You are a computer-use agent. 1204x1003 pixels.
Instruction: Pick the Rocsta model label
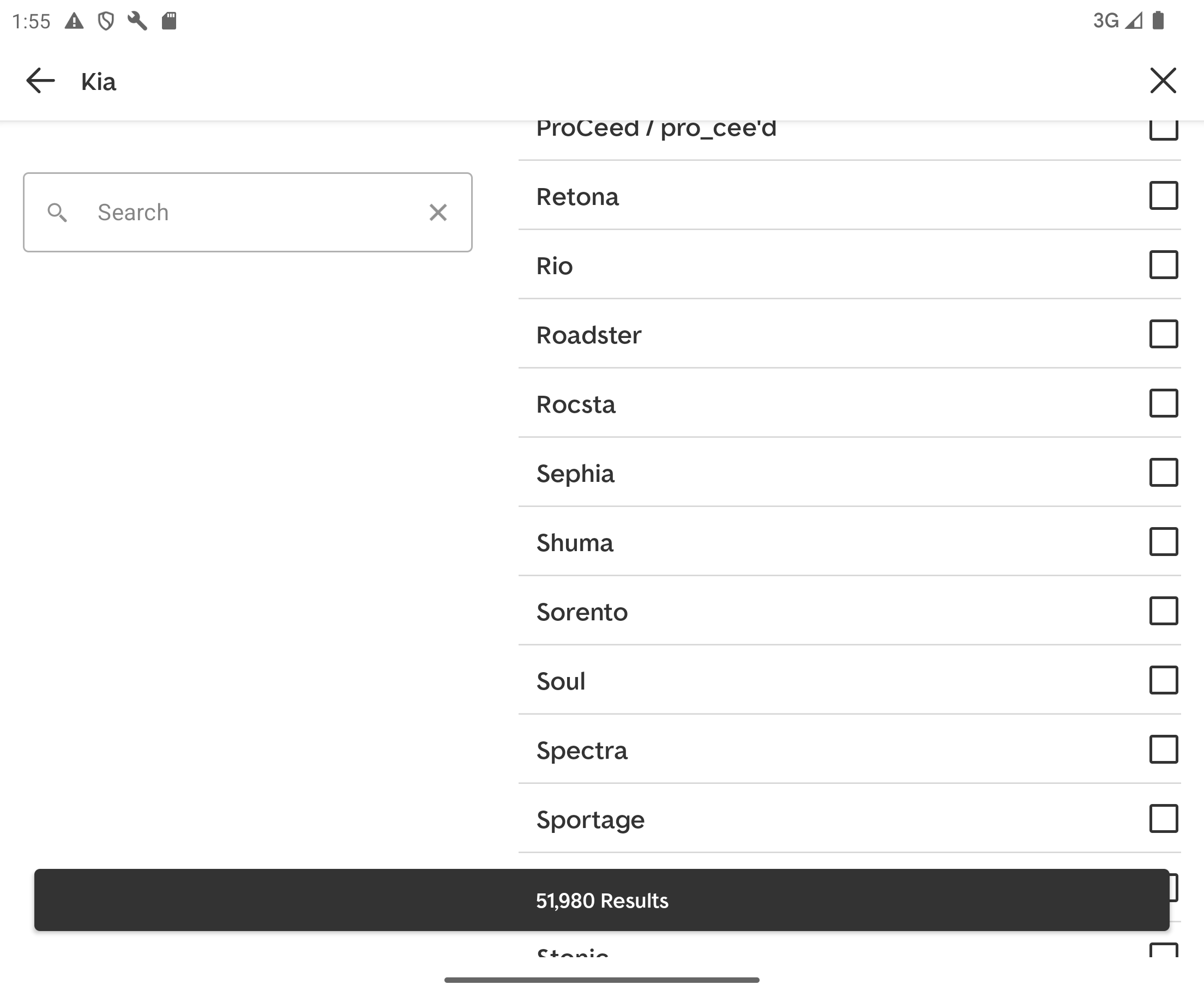click(x=576, y=404)
